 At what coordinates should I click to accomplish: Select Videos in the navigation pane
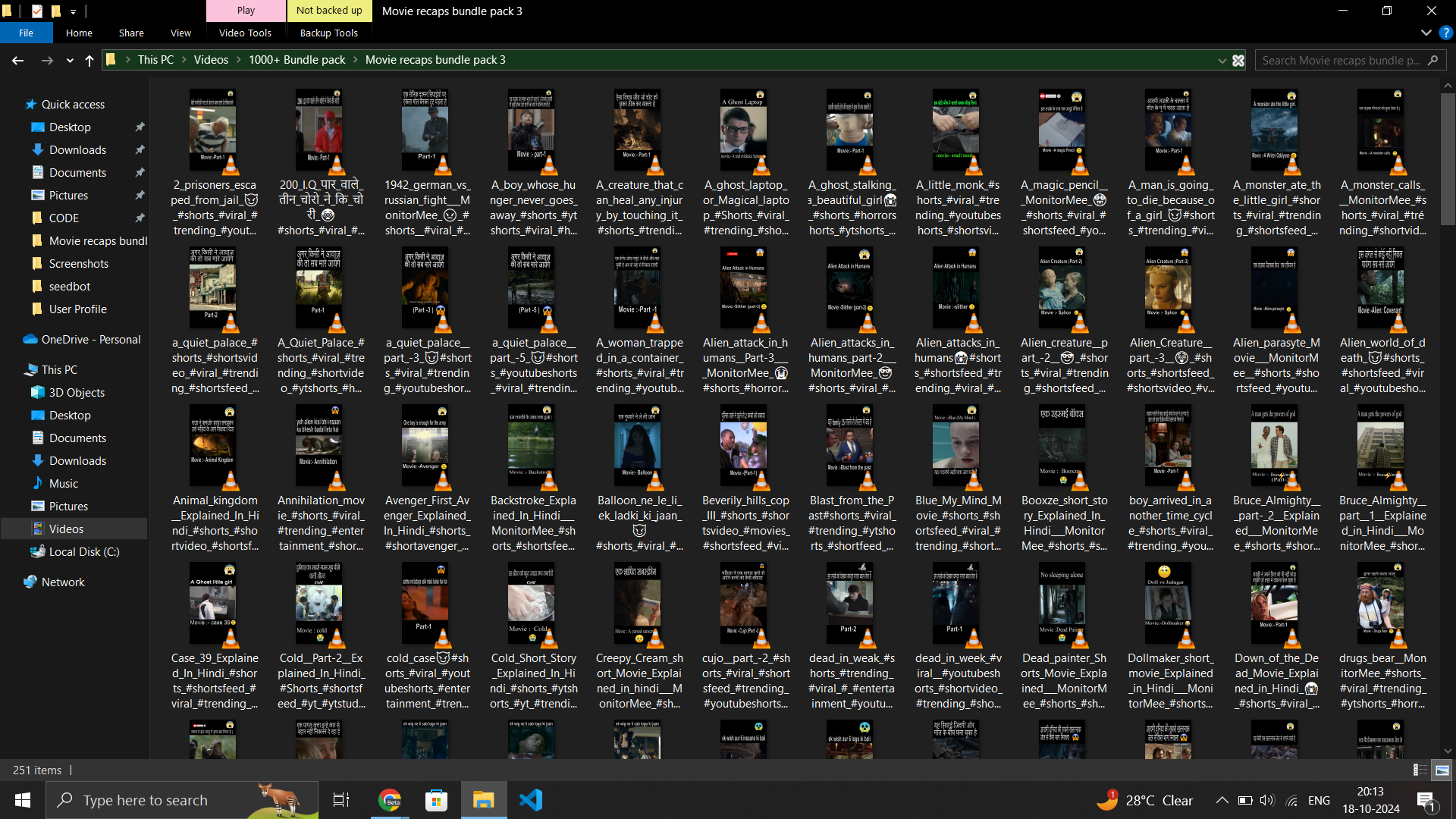coord(66,529)
